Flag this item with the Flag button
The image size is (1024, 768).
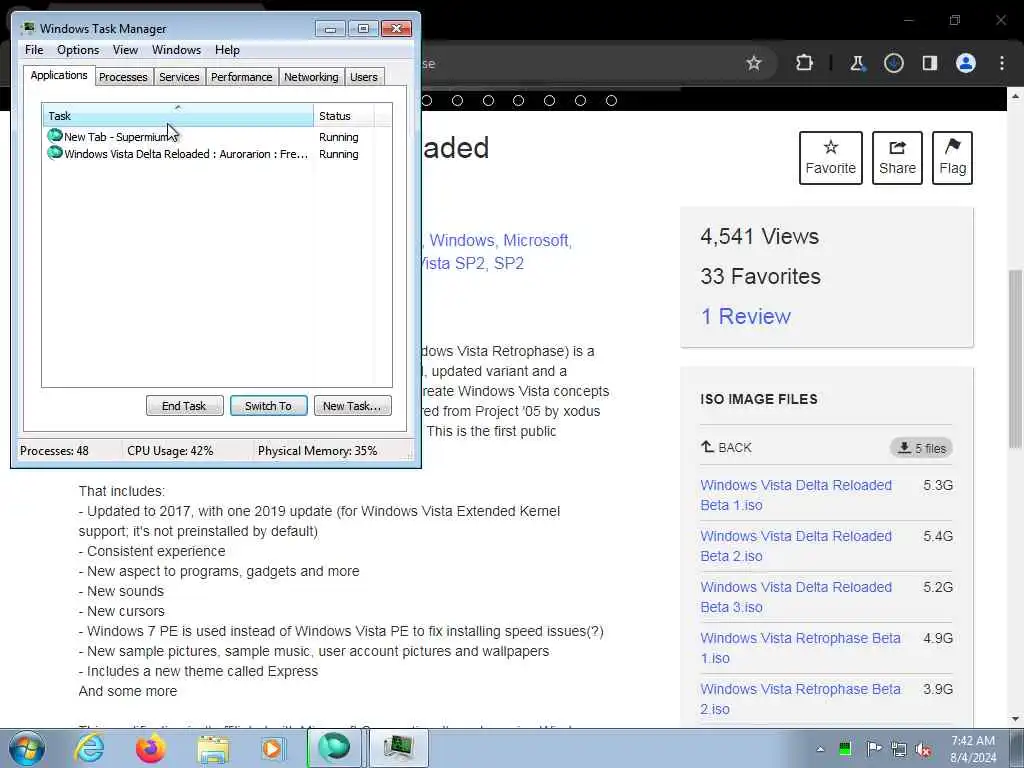click(952, 158)
